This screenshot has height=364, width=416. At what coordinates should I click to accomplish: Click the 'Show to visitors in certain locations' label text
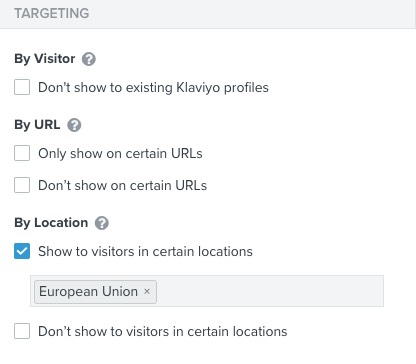click(145, 251)
